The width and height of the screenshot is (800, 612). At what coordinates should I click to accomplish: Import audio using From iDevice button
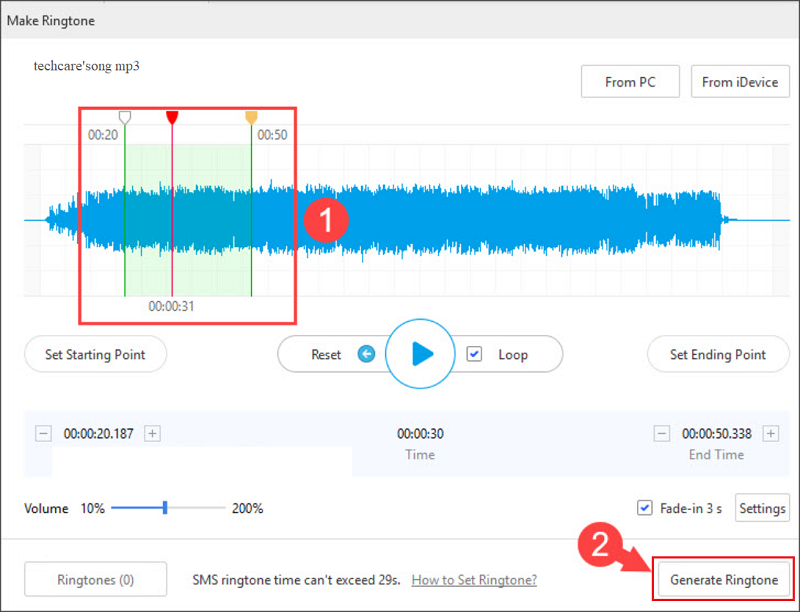pos(740,82)
